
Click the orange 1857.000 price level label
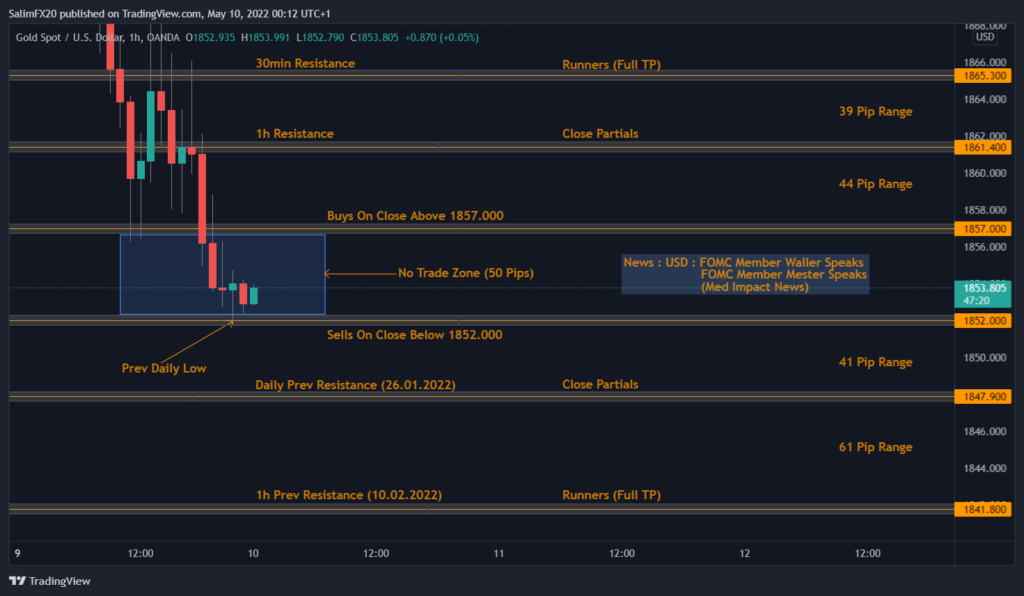[x=981, y=229]
